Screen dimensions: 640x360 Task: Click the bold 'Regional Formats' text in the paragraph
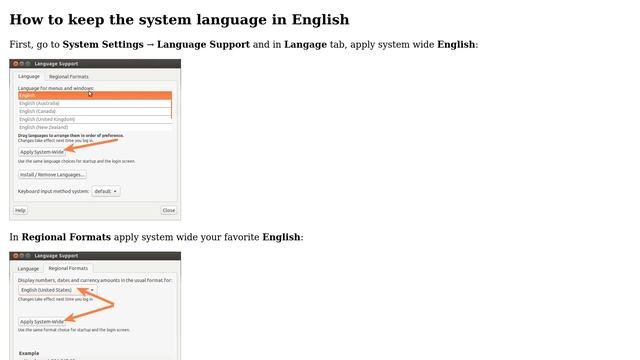coord(66,237)
